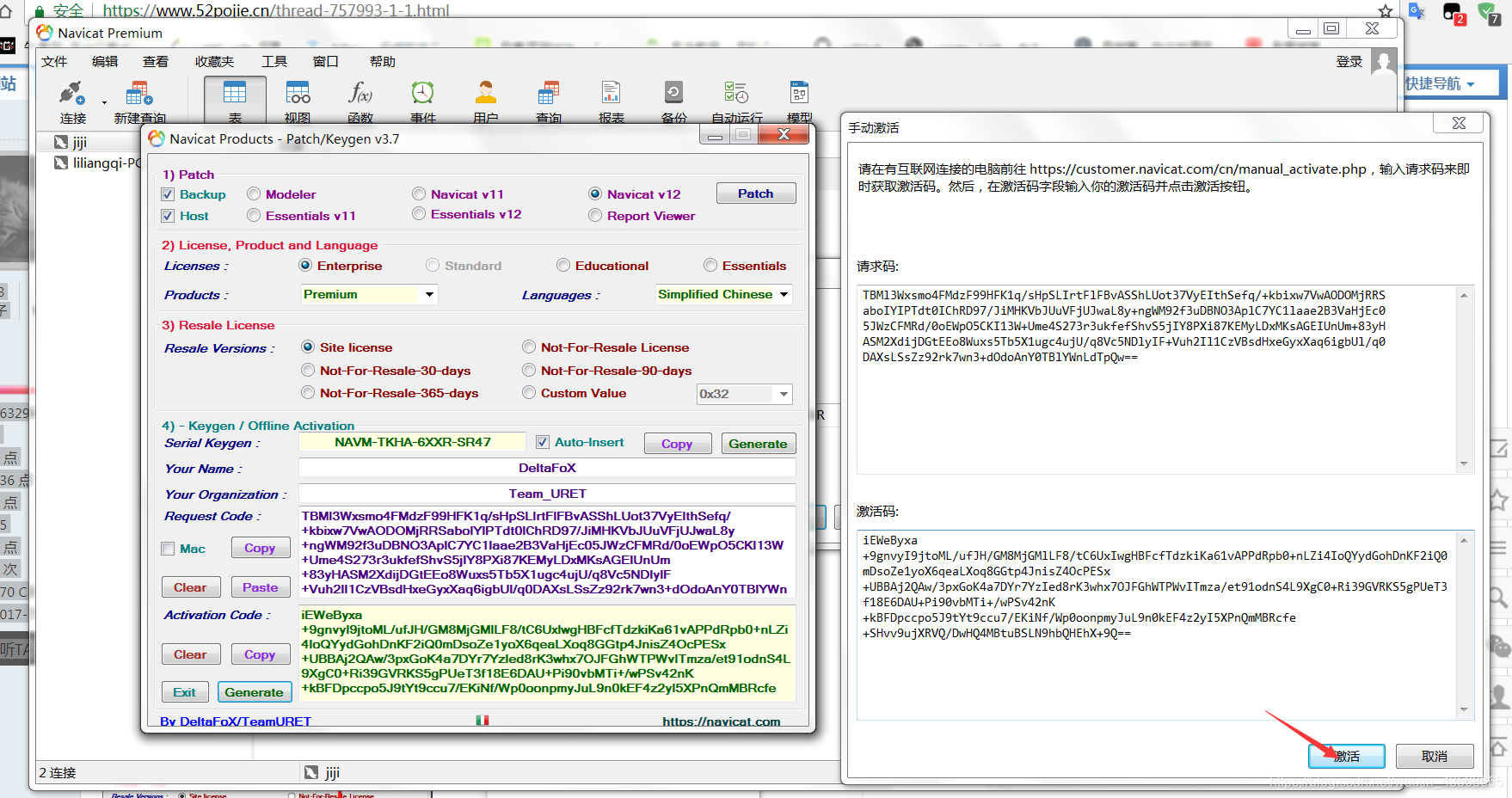Image resolution: width=1512 pixels, height=798 pixels.
Task: Click the Serial Keygen field
Action: click(413, 442)
